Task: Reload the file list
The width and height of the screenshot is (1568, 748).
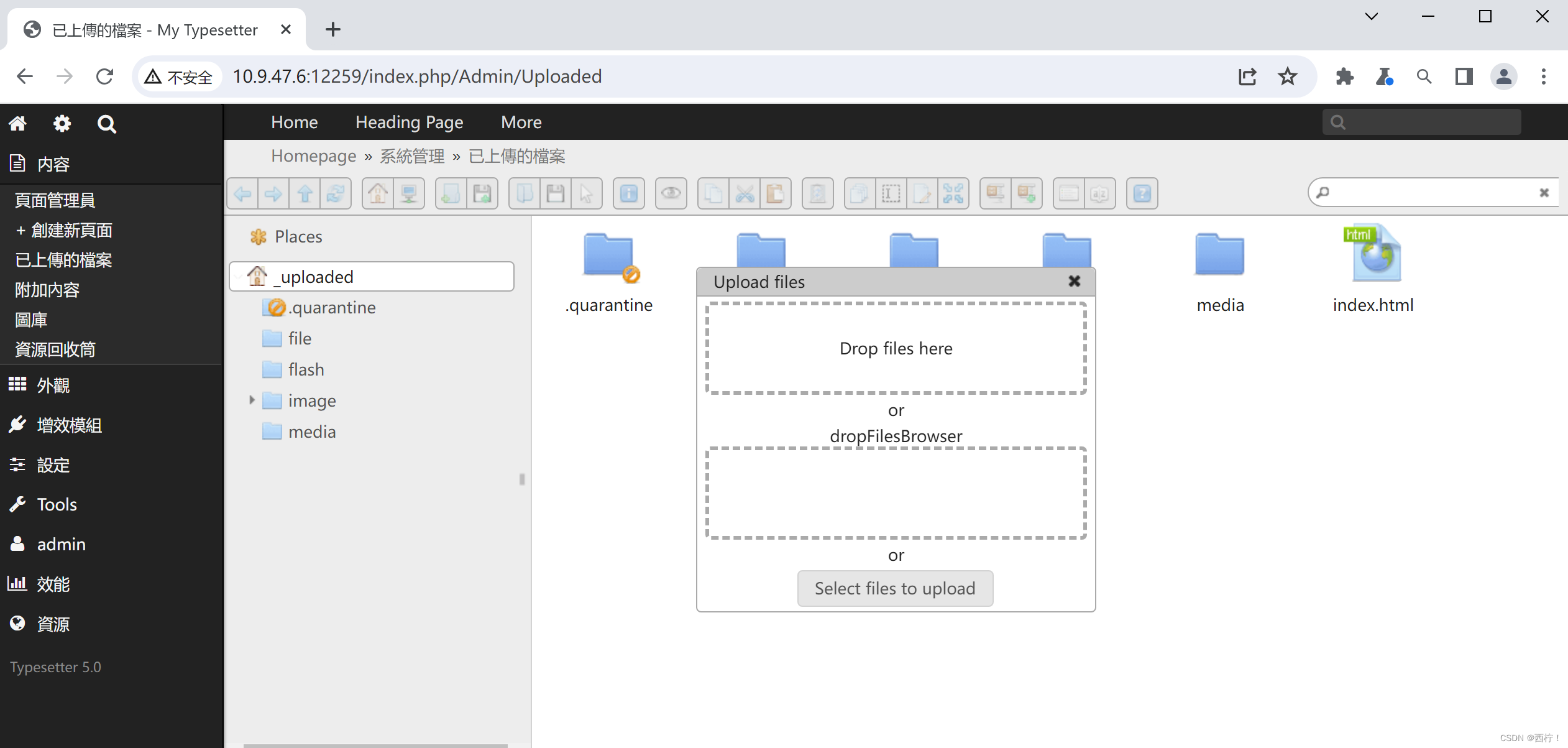Action: point(336,194)
